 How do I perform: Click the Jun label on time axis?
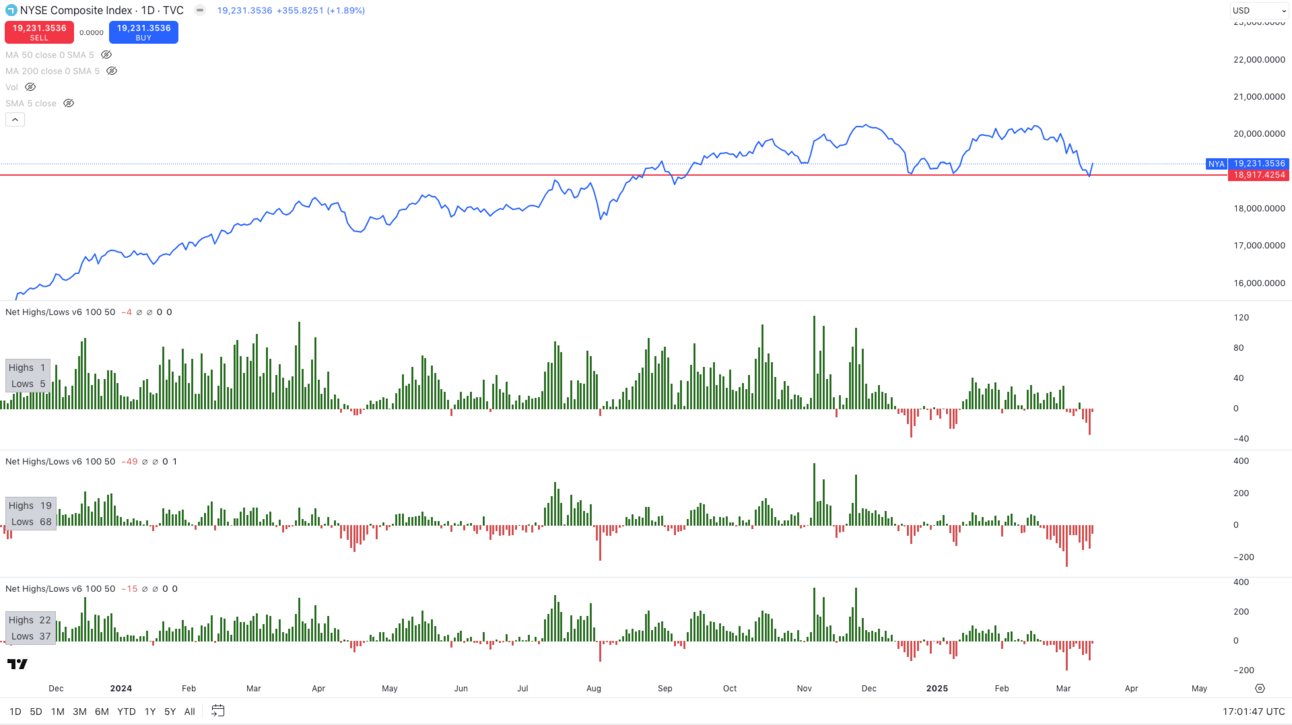tap(461, 689)
